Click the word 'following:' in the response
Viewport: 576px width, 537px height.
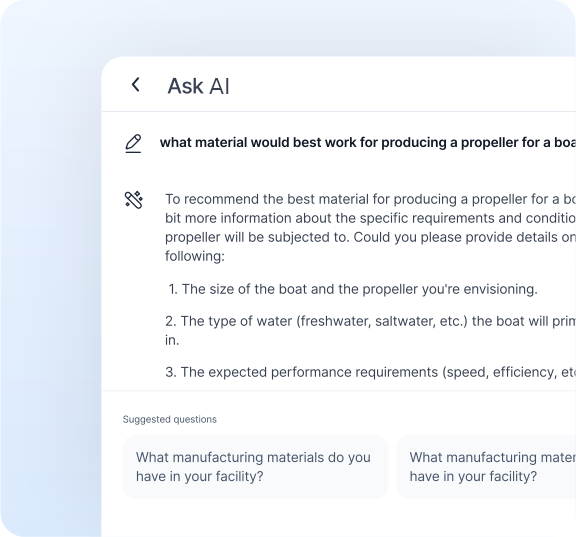pos(195,256)
